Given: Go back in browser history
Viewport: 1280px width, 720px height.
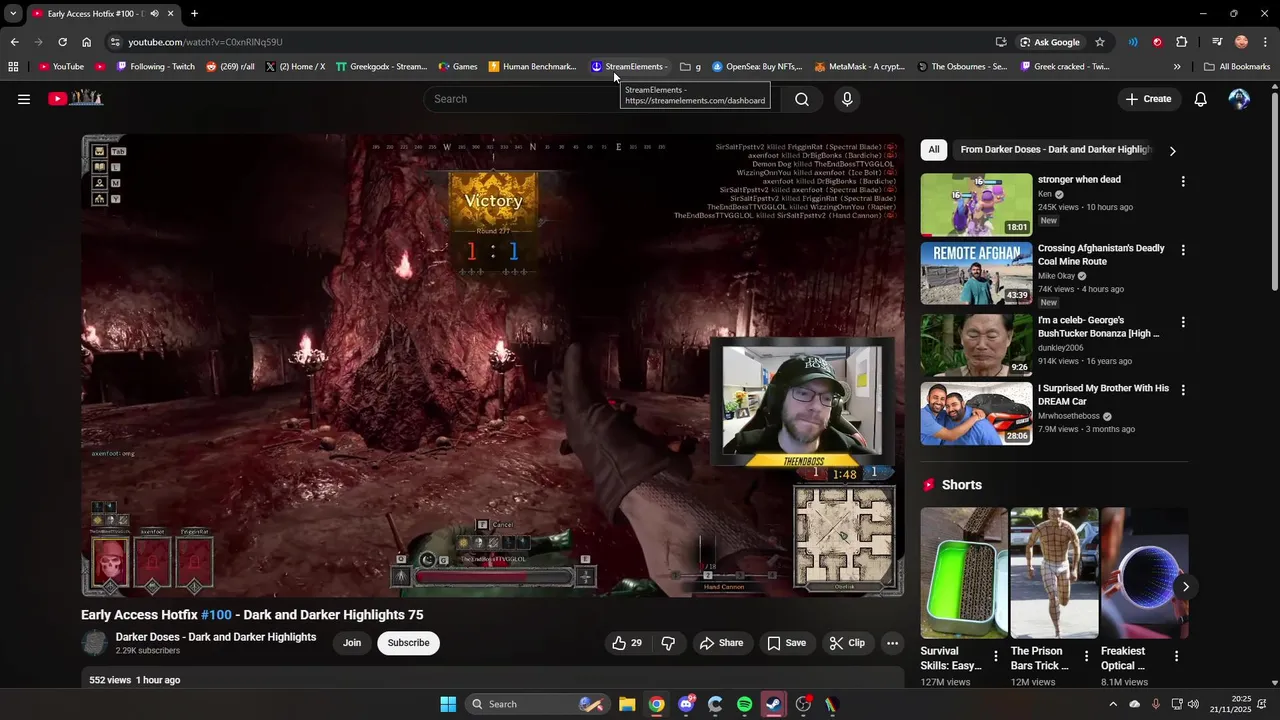Looking at the screenshot, I should click(x=14, y=42).
